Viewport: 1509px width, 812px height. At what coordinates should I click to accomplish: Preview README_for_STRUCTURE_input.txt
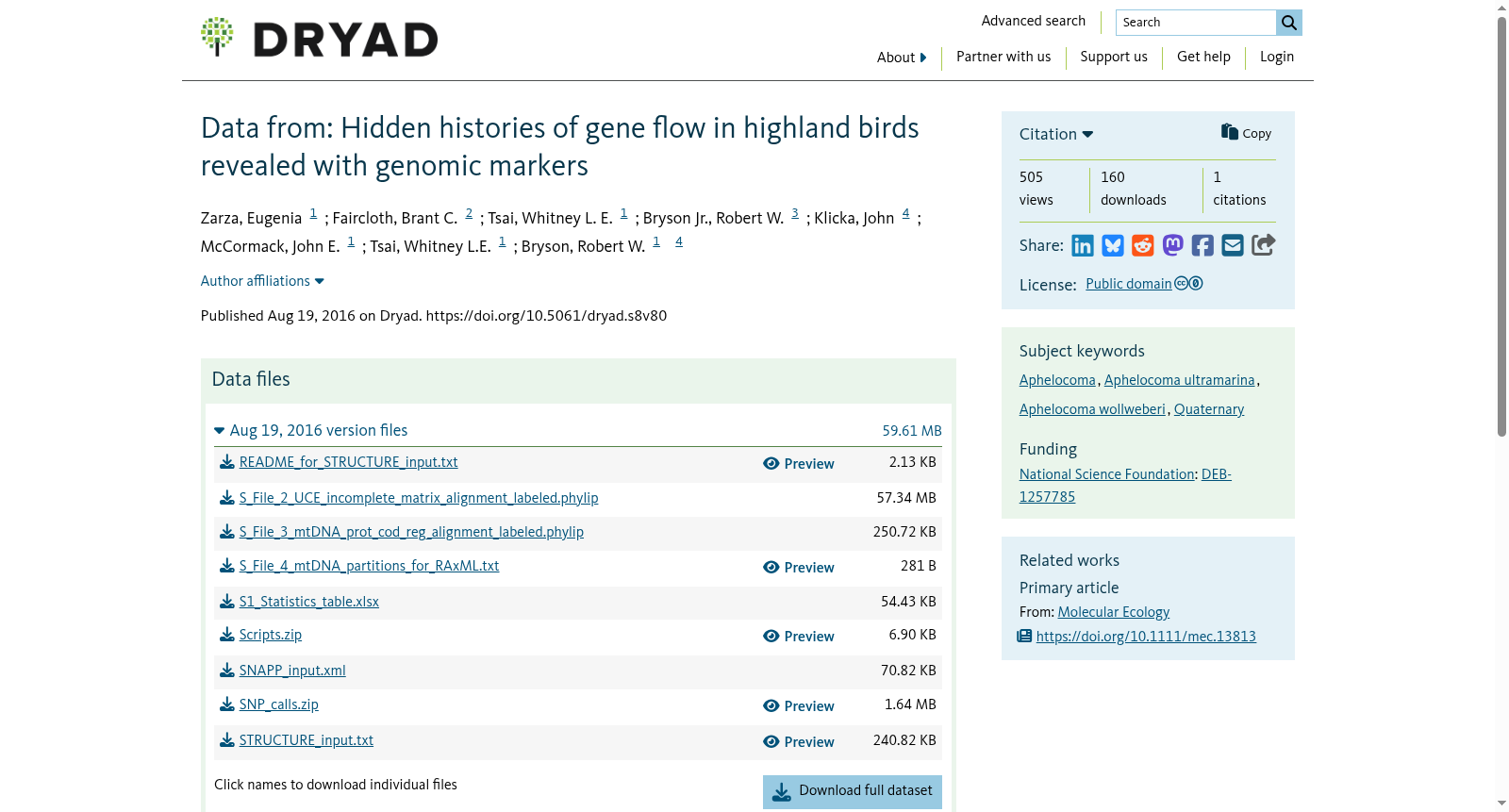pyautogui.click(x=799, y=464)
